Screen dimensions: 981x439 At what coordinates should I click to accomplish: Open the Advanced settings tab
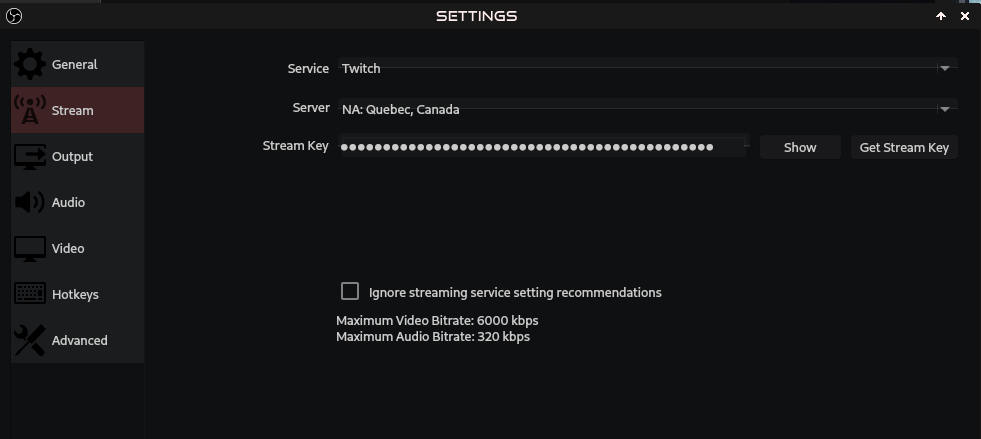tap(78, 340)
